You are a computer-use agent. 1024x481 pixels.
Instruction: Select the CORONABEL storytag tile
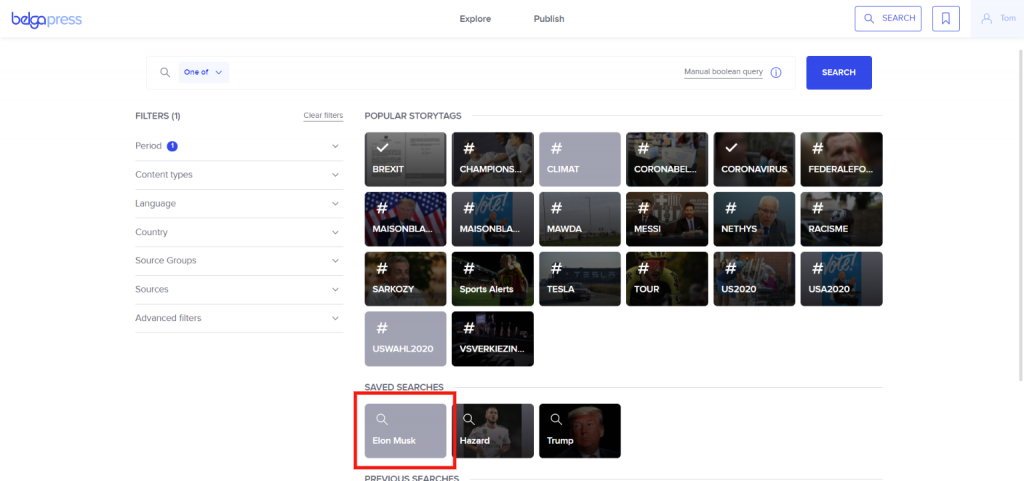(667, 159)
